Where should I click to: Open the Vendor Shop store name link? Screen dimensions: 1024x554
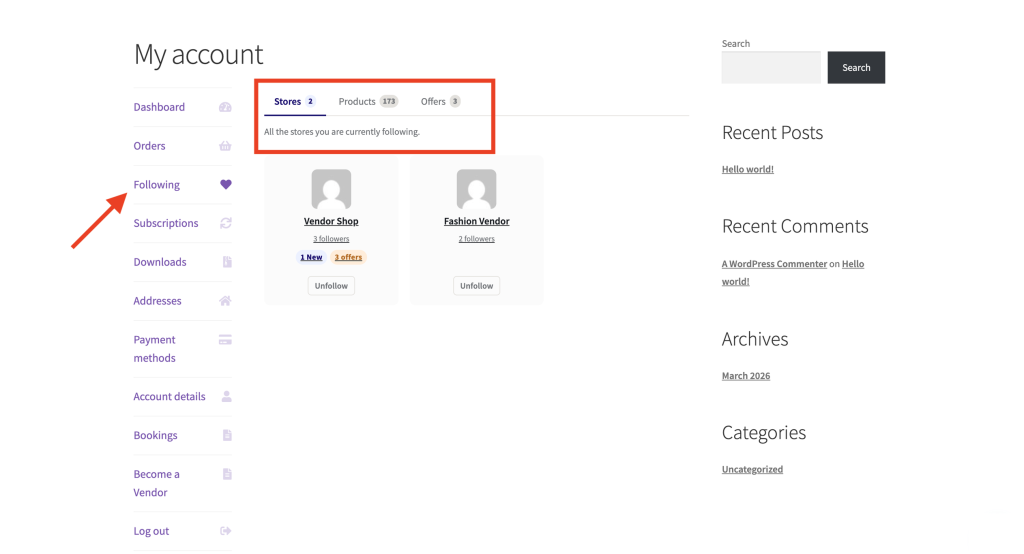coord(331,221)
